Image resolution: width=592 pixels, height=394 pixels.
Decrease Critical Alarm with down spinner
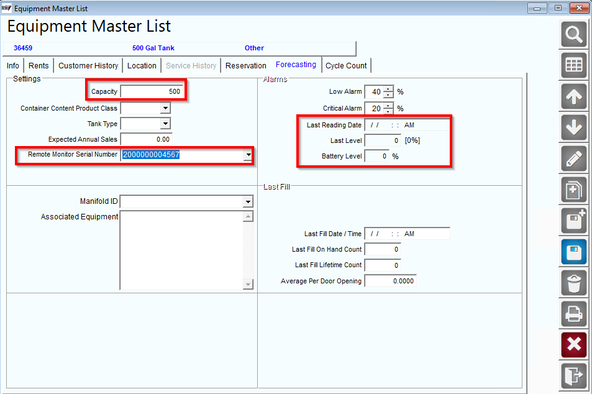click(x=388, y=111)
